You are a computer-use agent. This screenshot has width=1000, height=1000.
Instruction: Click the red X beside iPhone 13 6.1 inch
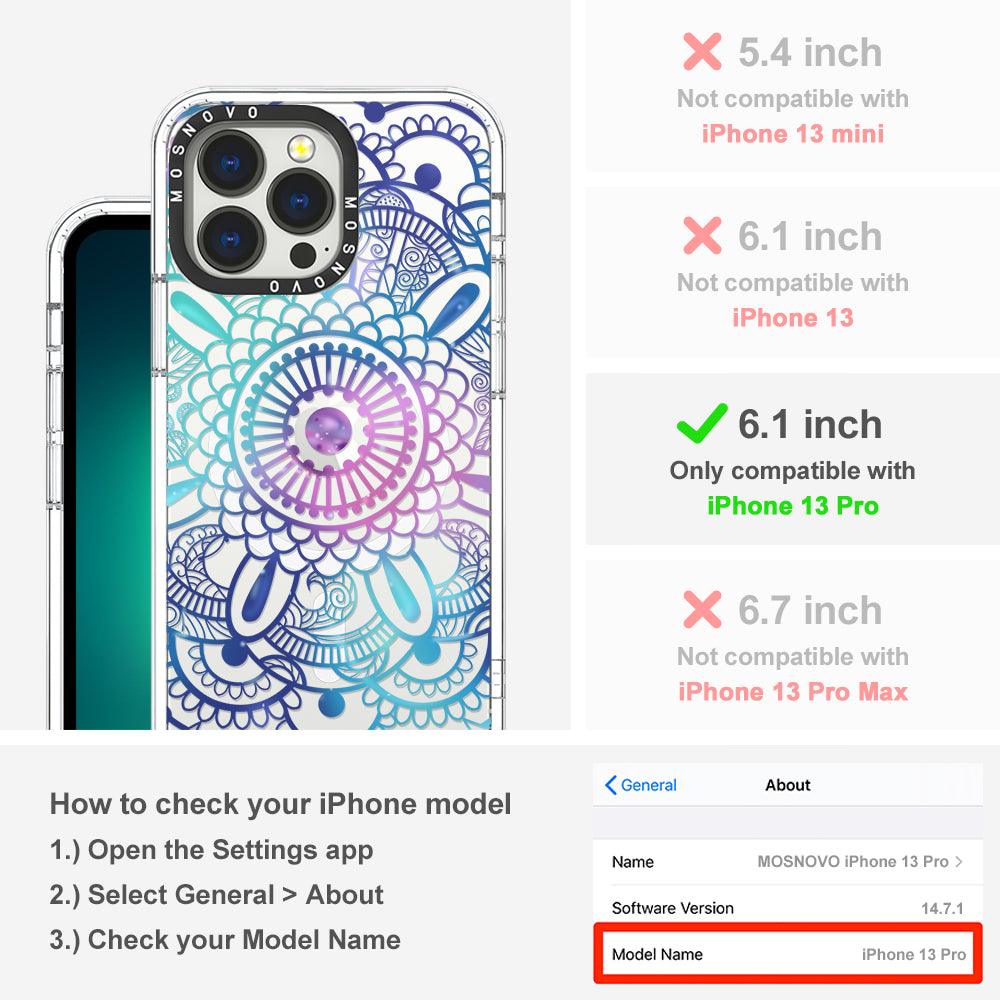(702, 235)
